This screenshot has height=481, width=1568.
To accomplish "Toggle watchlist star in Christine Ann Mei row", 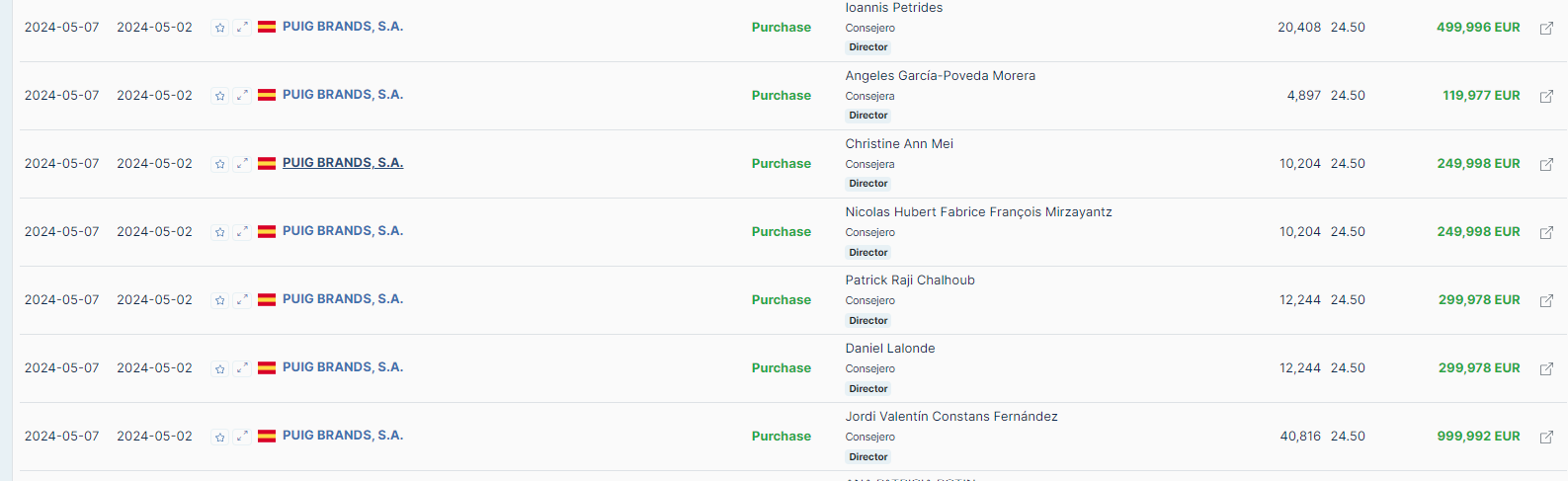I will (219, 164).
